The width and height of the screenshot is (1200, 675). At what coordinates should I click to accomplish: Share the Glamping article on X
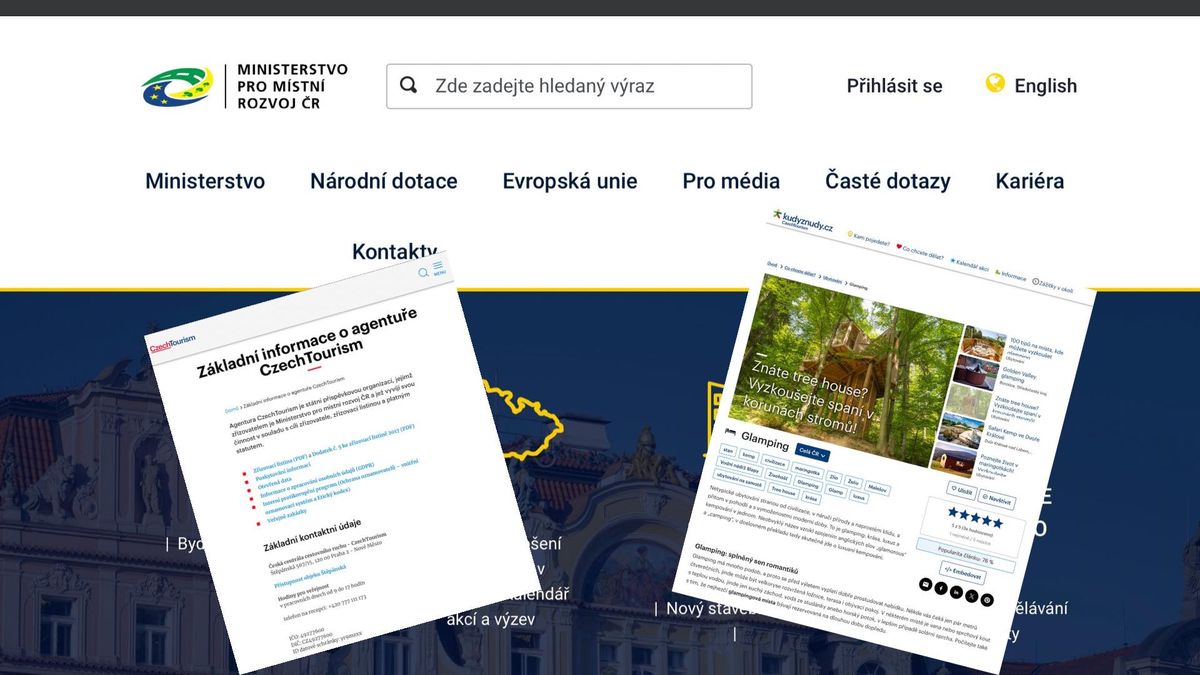pyautogui.click(x=972, y=596)
